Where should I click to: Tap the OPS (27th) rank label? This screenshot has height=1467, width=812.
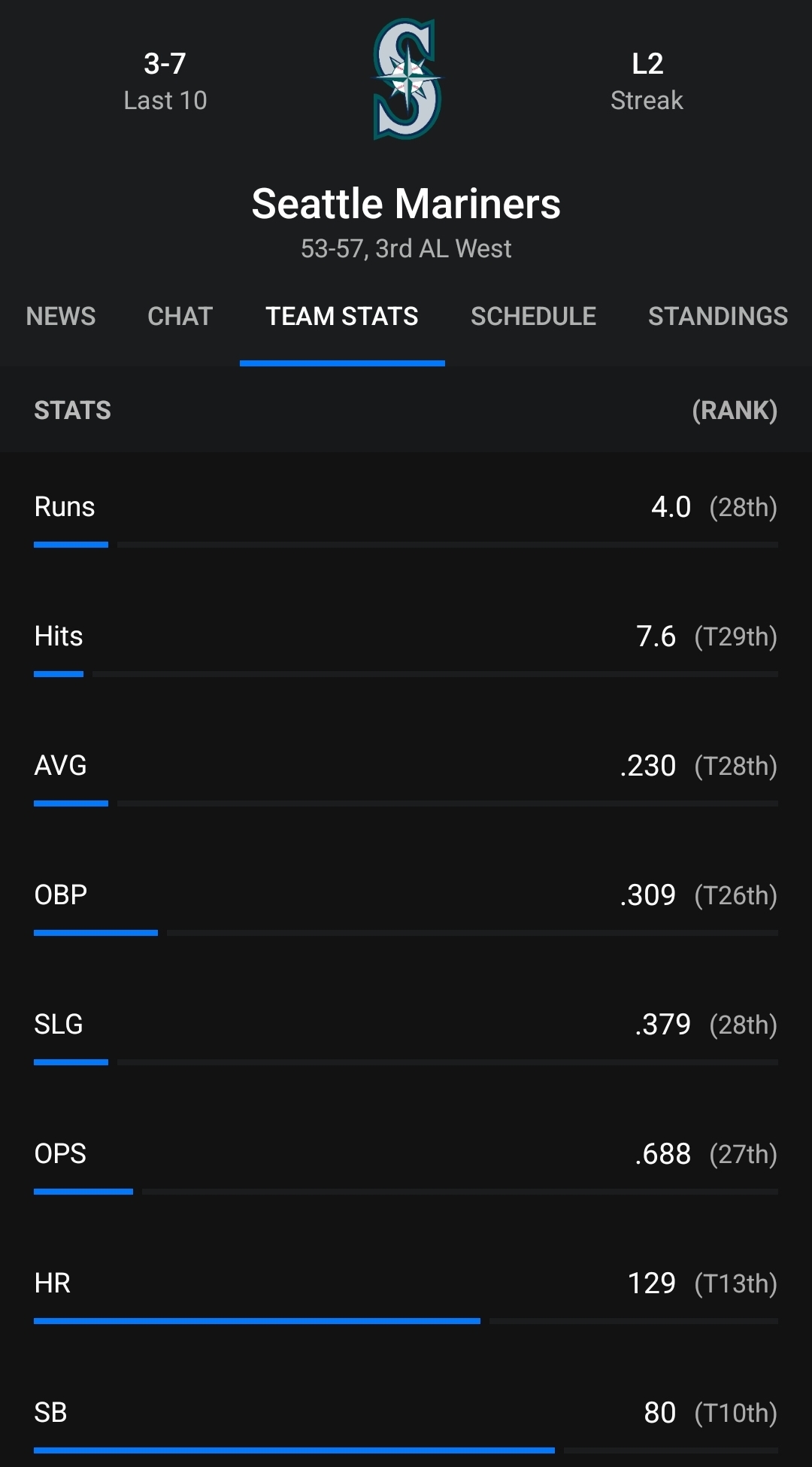point(744,1154)
